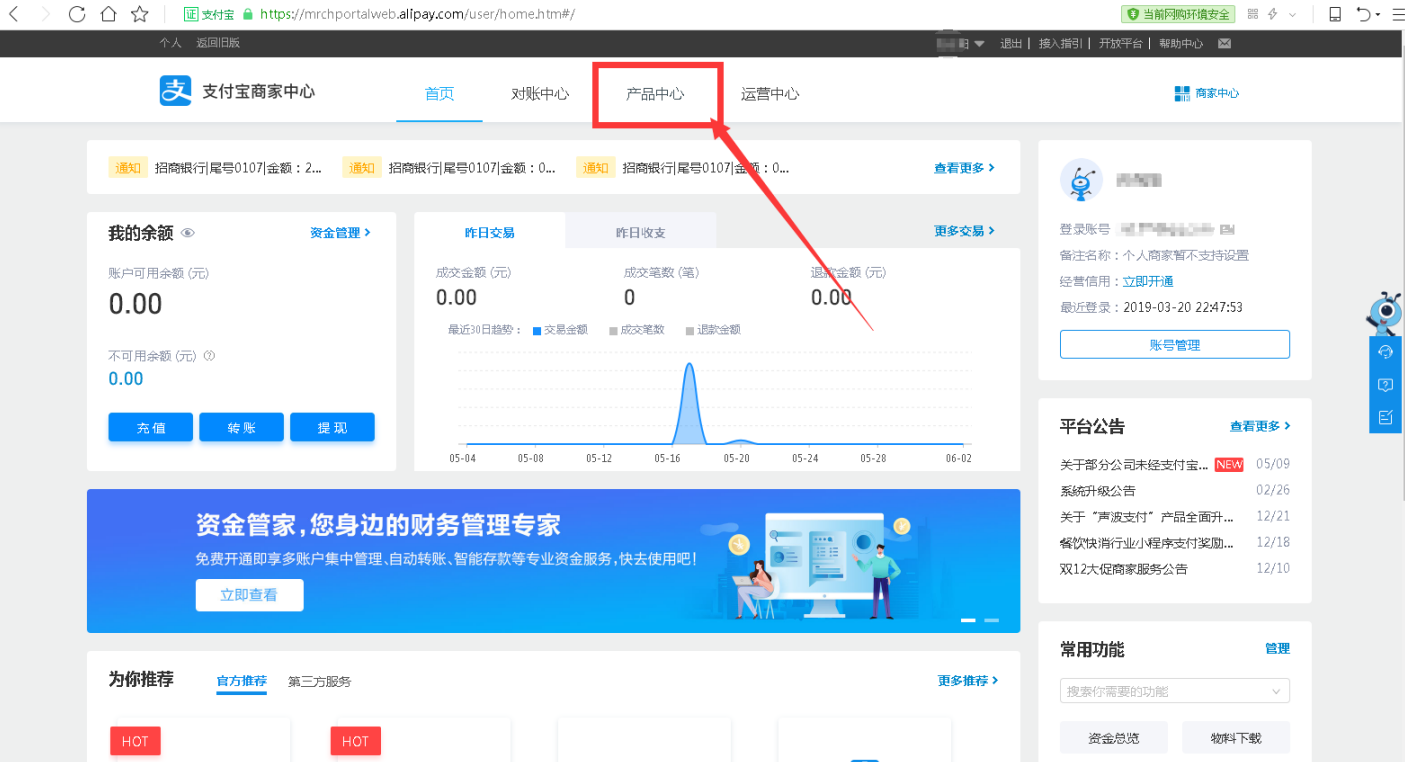Open the 双12大促商家服务公告 announcement
The image size is (1405, 762).
coord(1124,569)
